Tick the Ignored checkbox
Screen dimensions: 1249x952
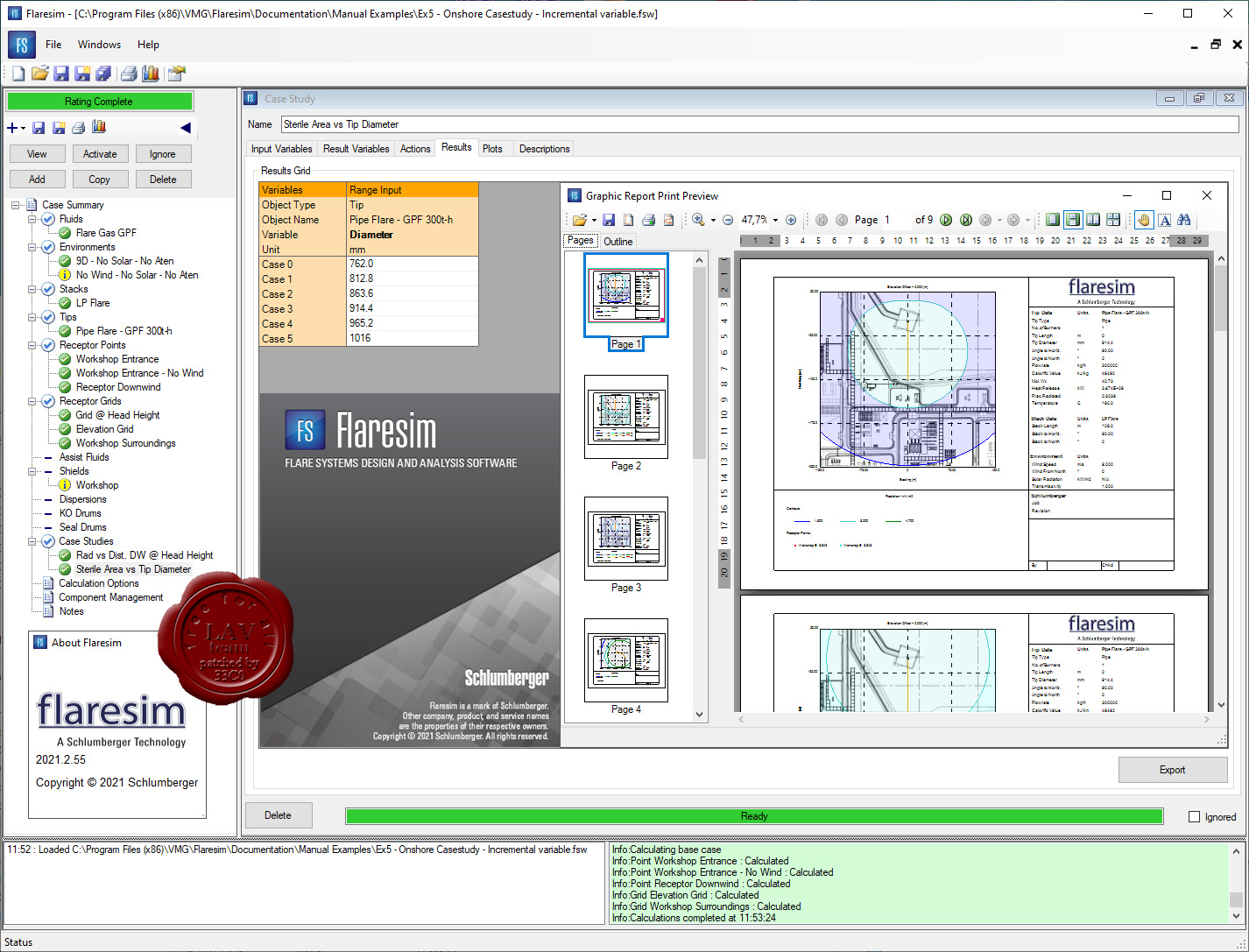(x=1194, y=816)
